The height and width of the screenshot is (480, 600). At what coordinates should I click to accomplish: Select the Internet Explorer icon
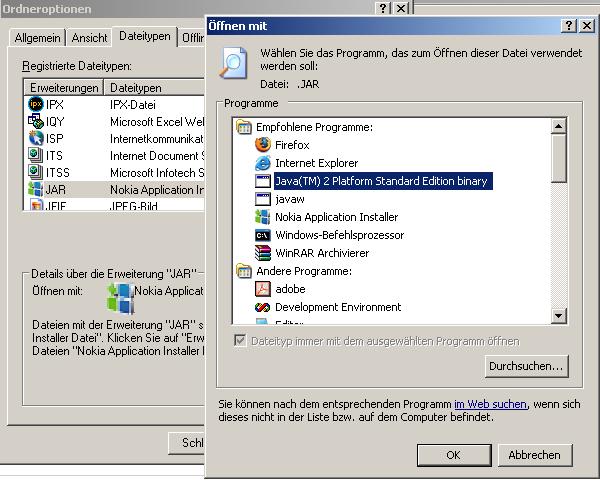pyautogui.click(x=263, y=163)
